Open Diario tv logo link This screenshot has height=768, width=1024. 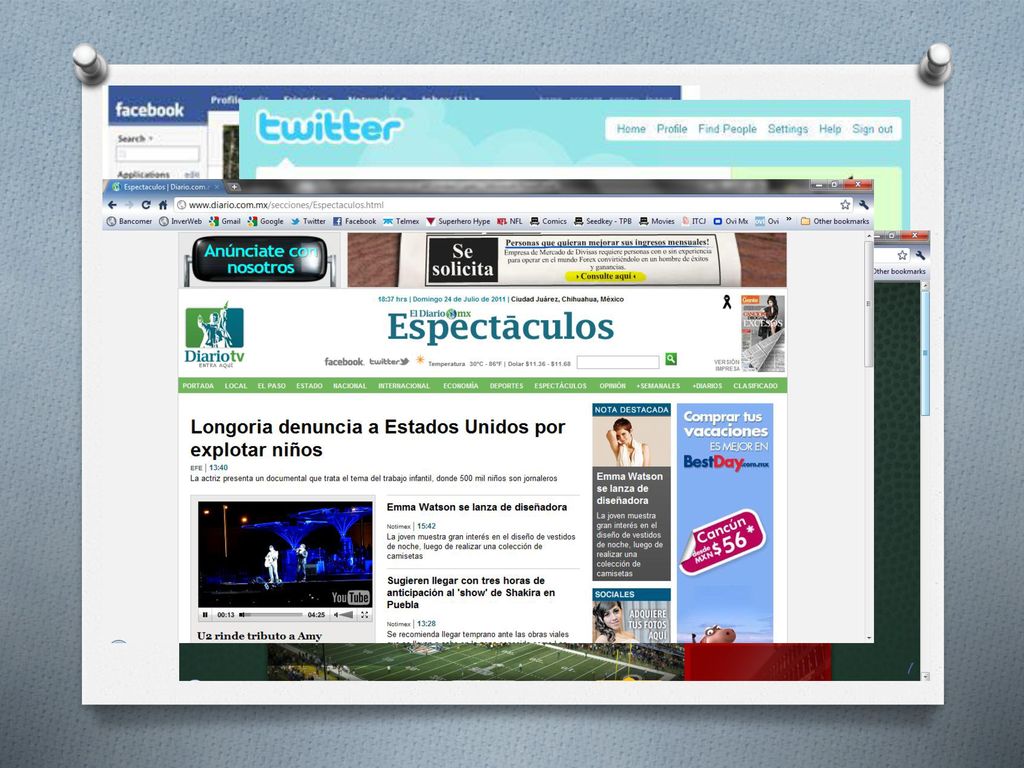tap(215, 335)
